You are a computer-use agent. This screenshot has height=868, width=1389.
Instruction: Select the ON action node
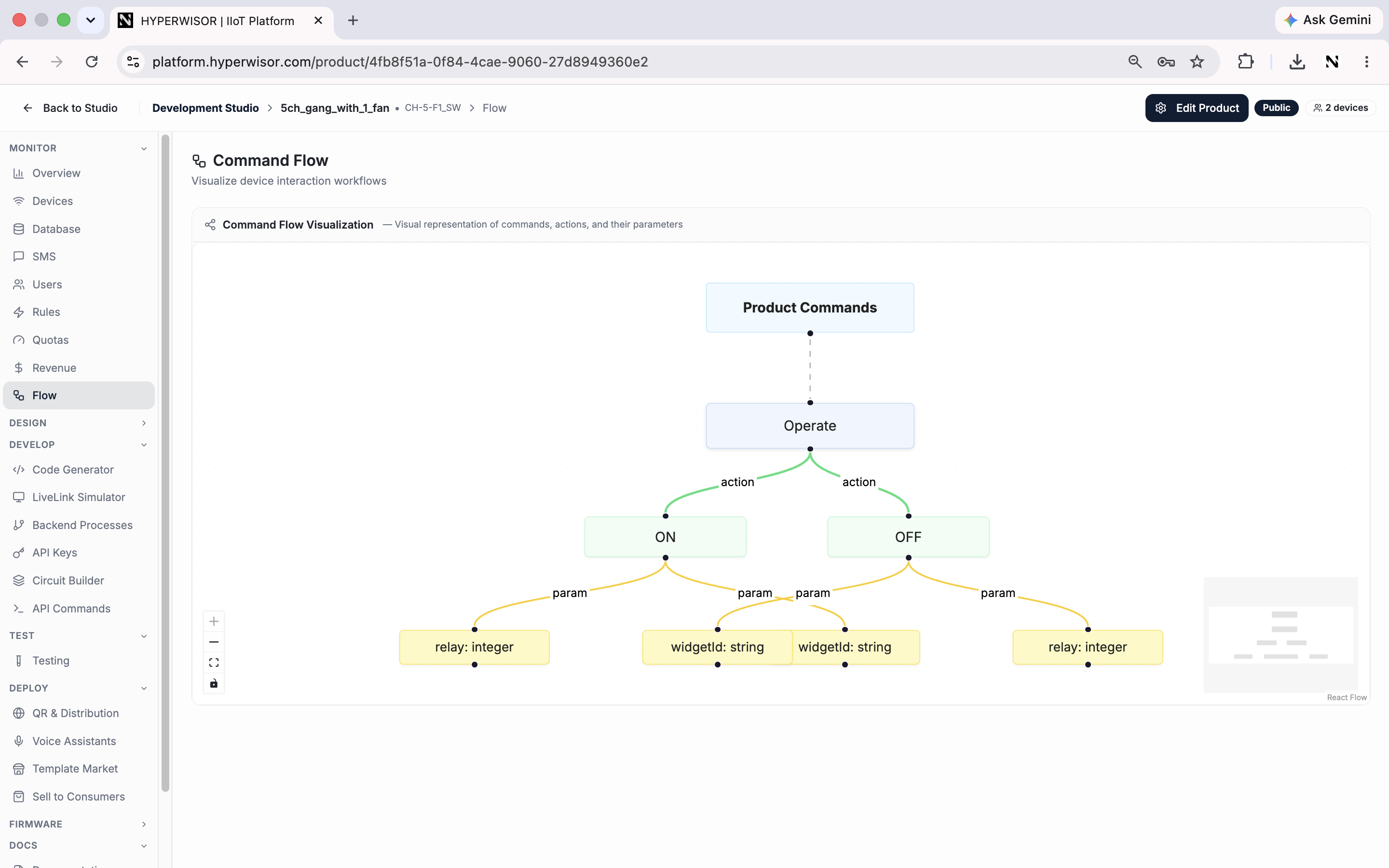pyautogui.click(x=665, y=537)
